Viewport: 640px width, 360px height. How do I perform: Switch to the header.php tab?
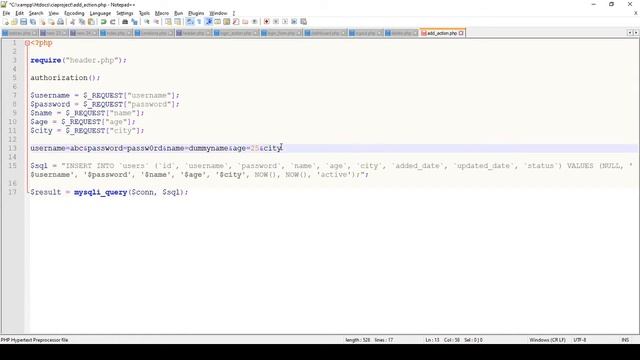(x=193, y=33)
